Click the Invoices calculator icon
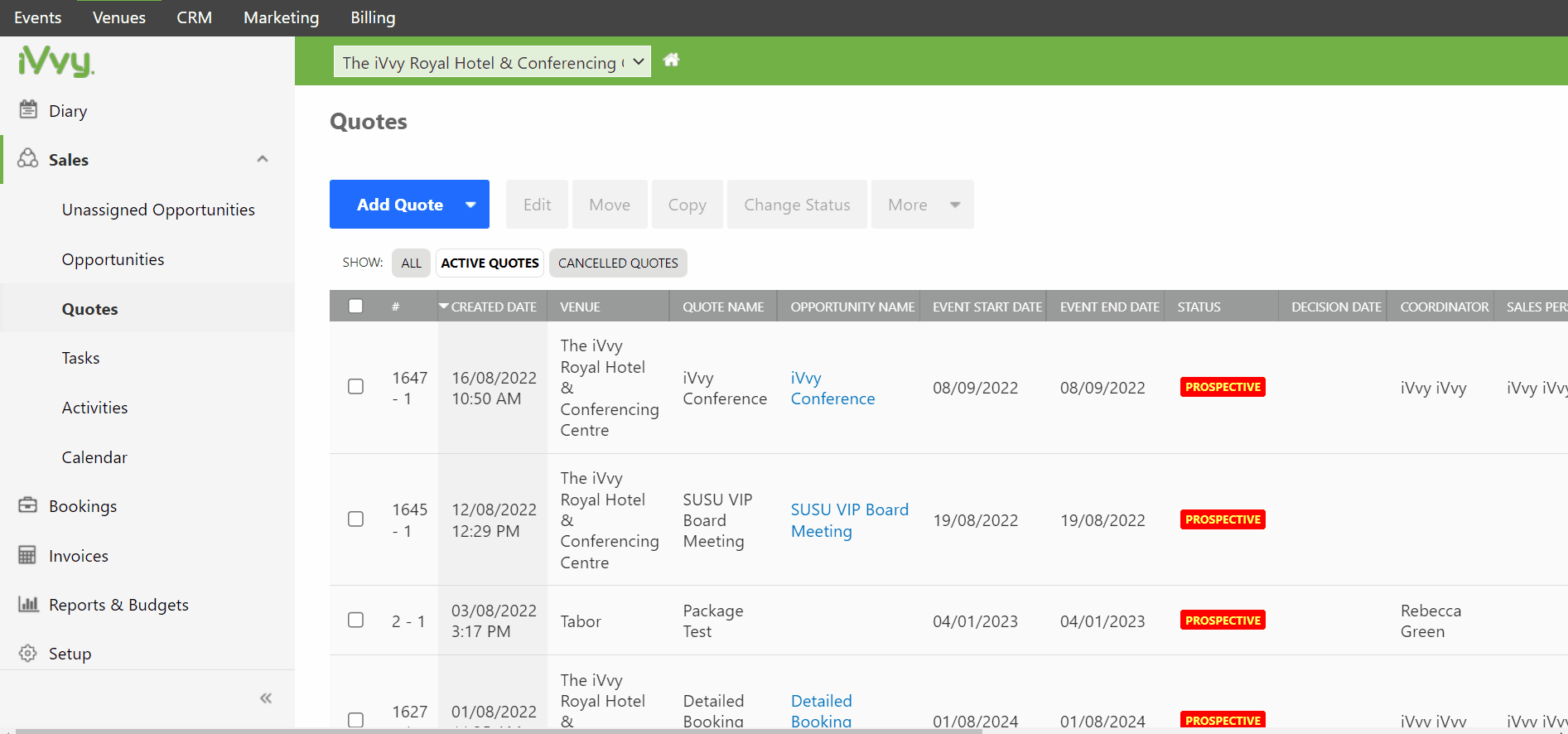 point(27,554)
